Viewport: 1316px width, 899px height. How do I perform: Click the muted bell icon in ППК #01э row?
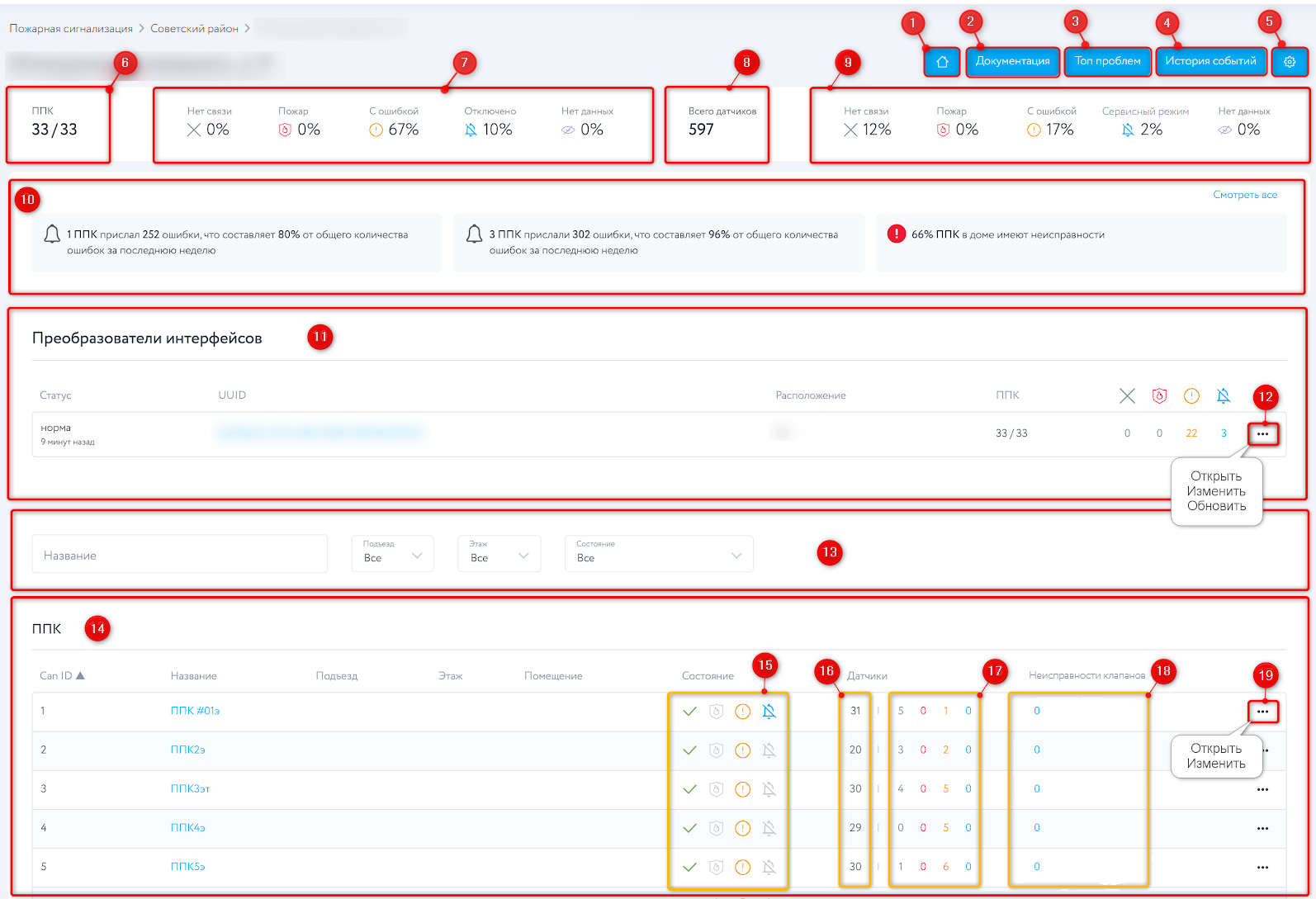point(769,711)
